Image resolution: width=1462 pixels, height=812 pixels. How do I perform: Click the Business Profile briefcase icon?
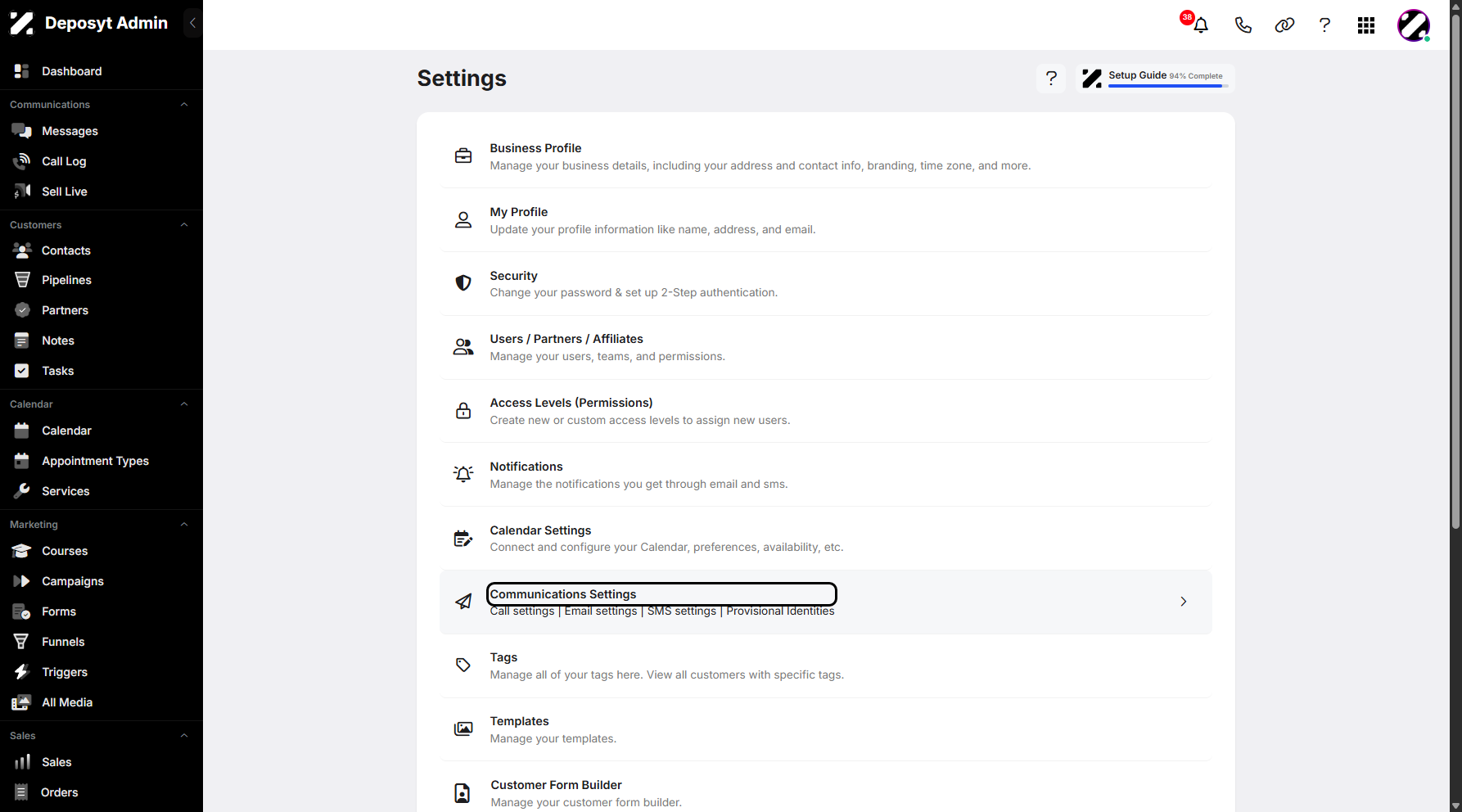(463, 156)
